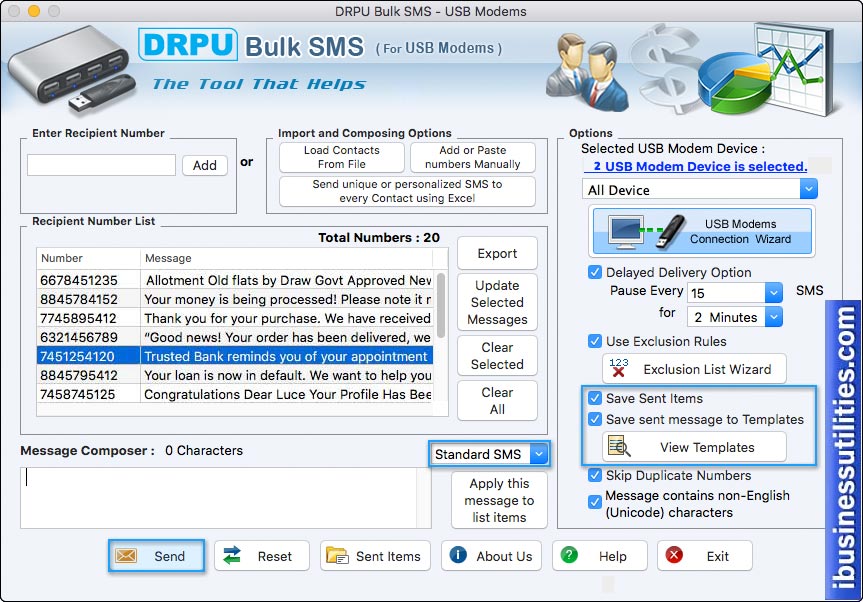
Task: Click Load Contacts From File
Action: [x=342, y=157]
